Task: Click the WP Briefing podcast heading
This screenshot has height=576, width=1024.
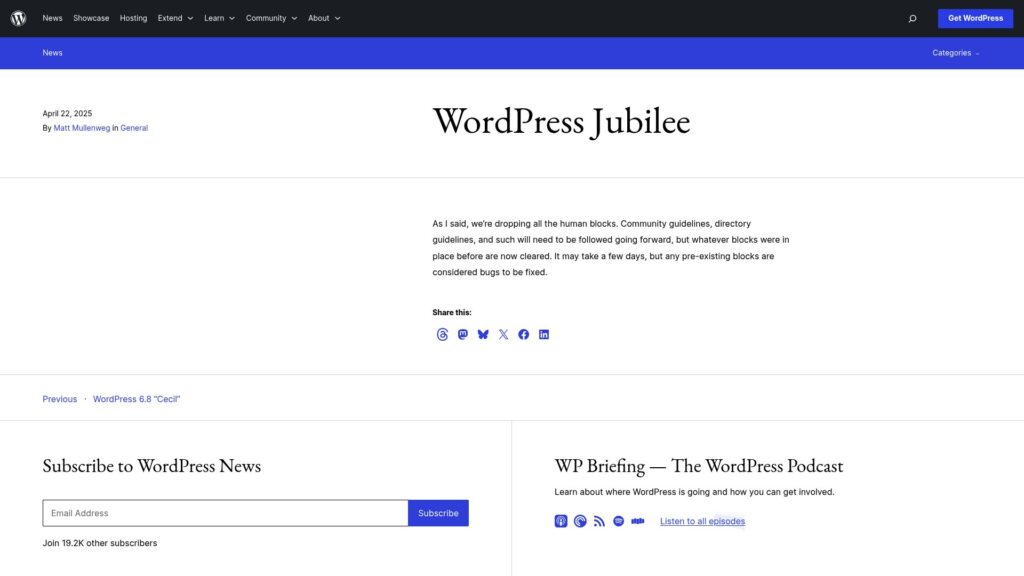Action: point(699,466)
